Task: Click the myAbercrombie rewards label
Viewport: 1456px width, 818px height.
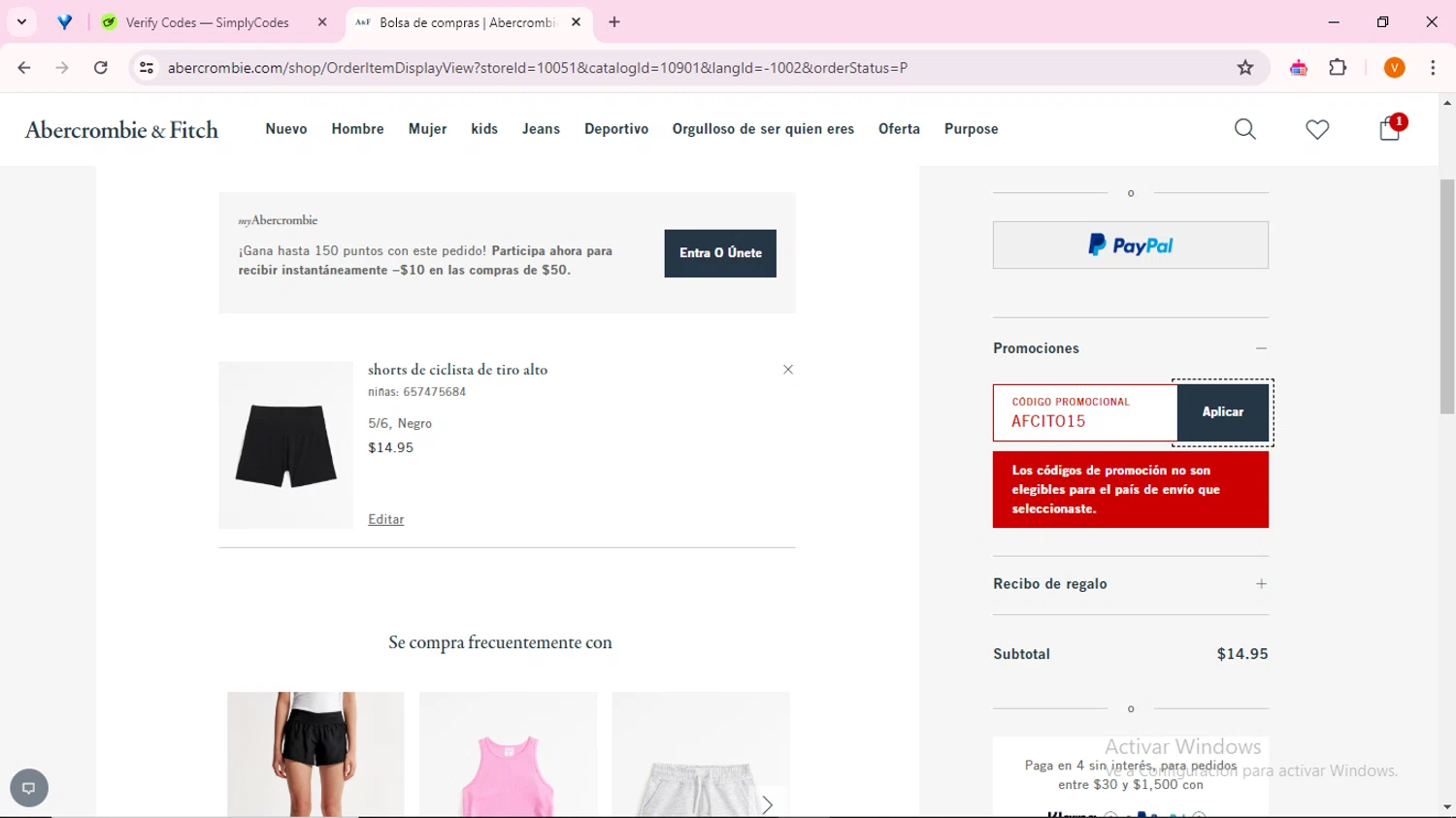Action: (x=278, y=220)
